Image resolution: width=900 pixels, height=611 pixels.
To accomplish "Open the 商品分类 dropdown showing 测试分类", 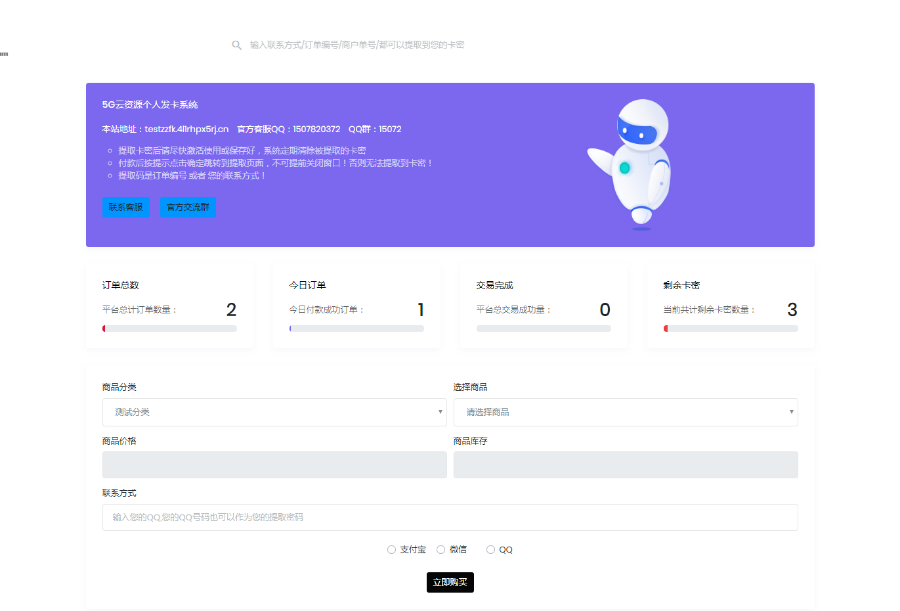I will (x=273, y=412).
